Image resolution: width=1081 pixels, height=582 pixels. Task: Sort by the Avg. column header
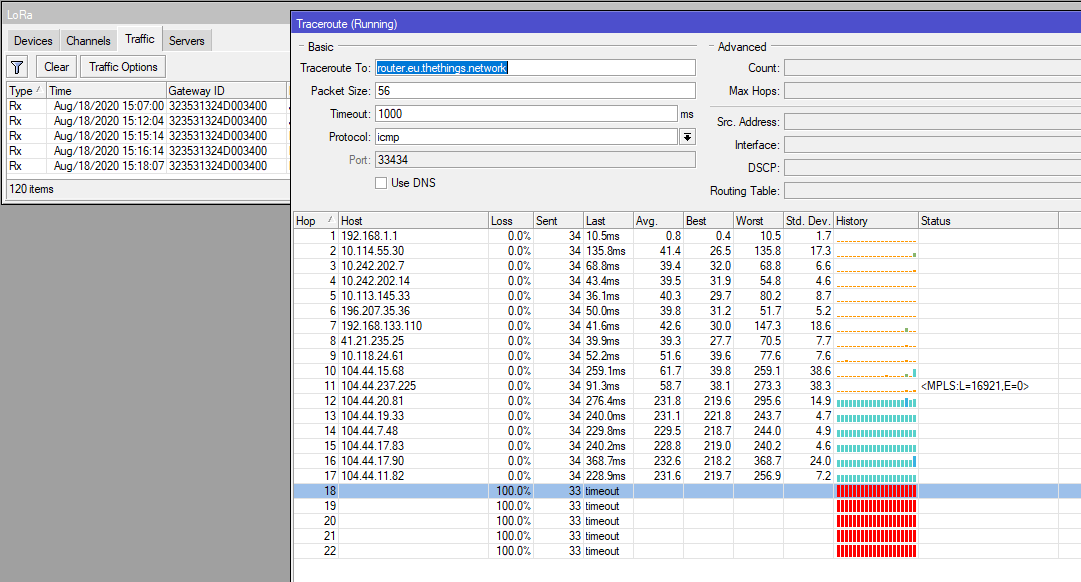658,221
